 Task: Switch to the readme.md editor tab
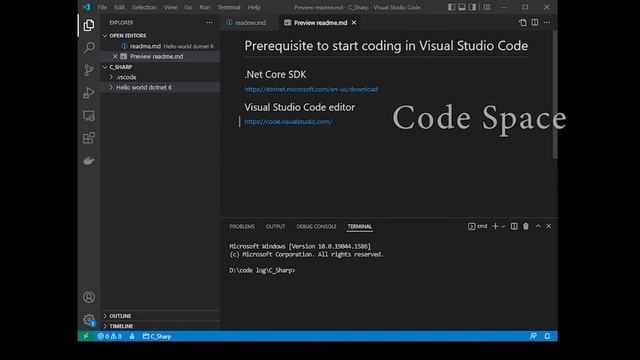(250, 23)
